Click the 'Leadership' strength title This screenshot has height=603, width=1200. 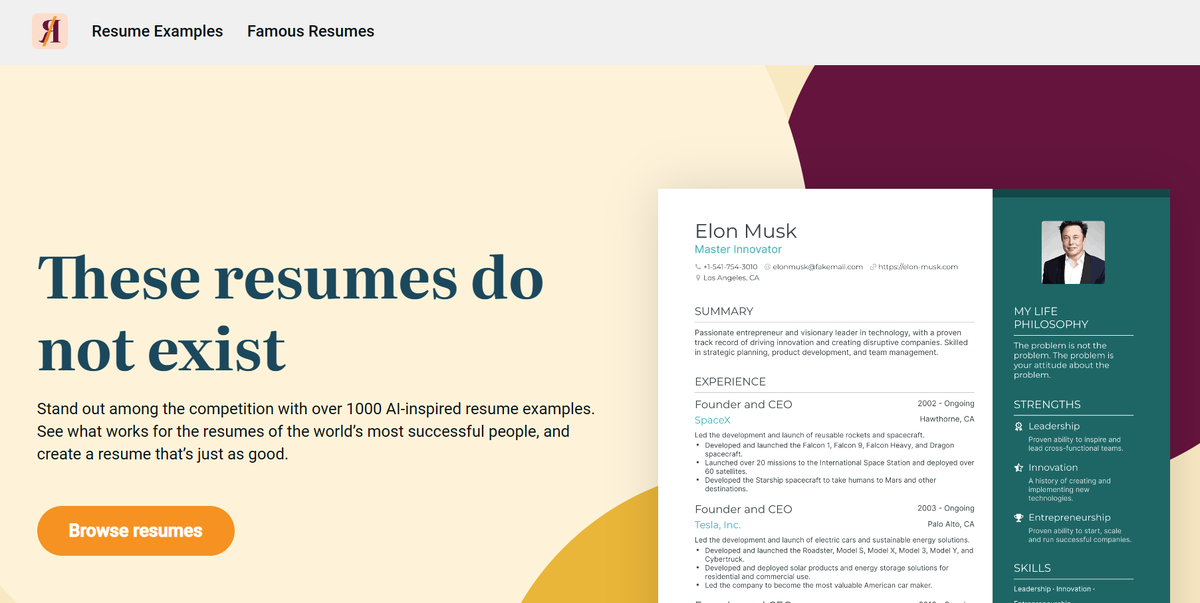[x=1054, y=426]
